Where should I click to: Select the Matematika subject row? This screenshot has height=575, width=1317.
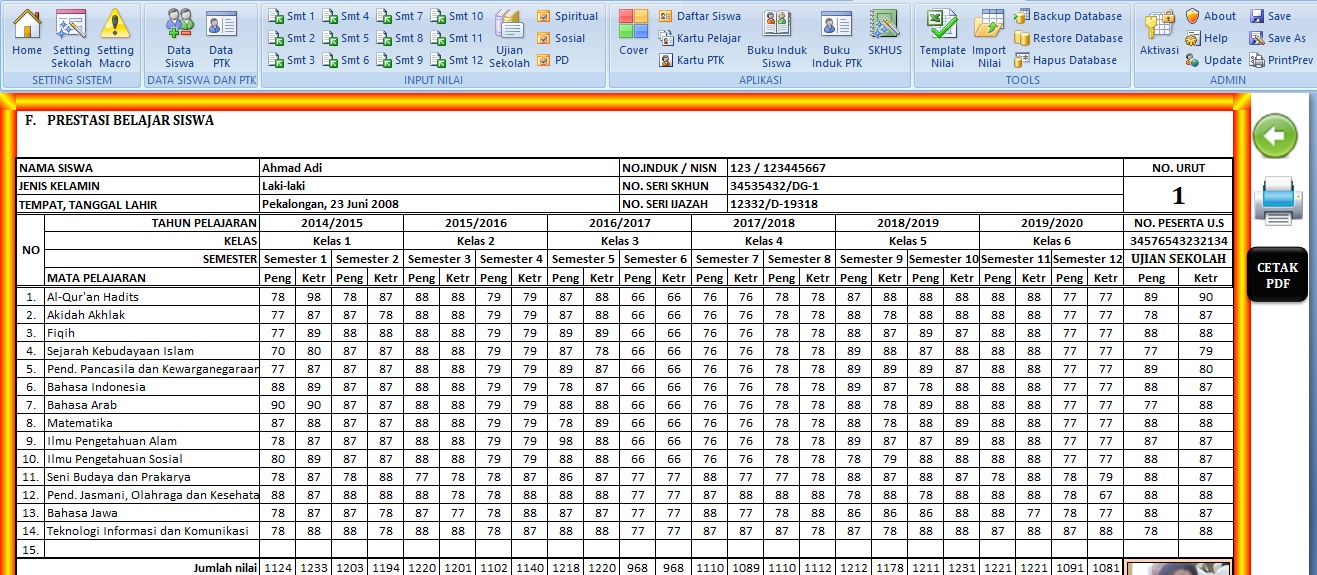[x=625, y=423]
